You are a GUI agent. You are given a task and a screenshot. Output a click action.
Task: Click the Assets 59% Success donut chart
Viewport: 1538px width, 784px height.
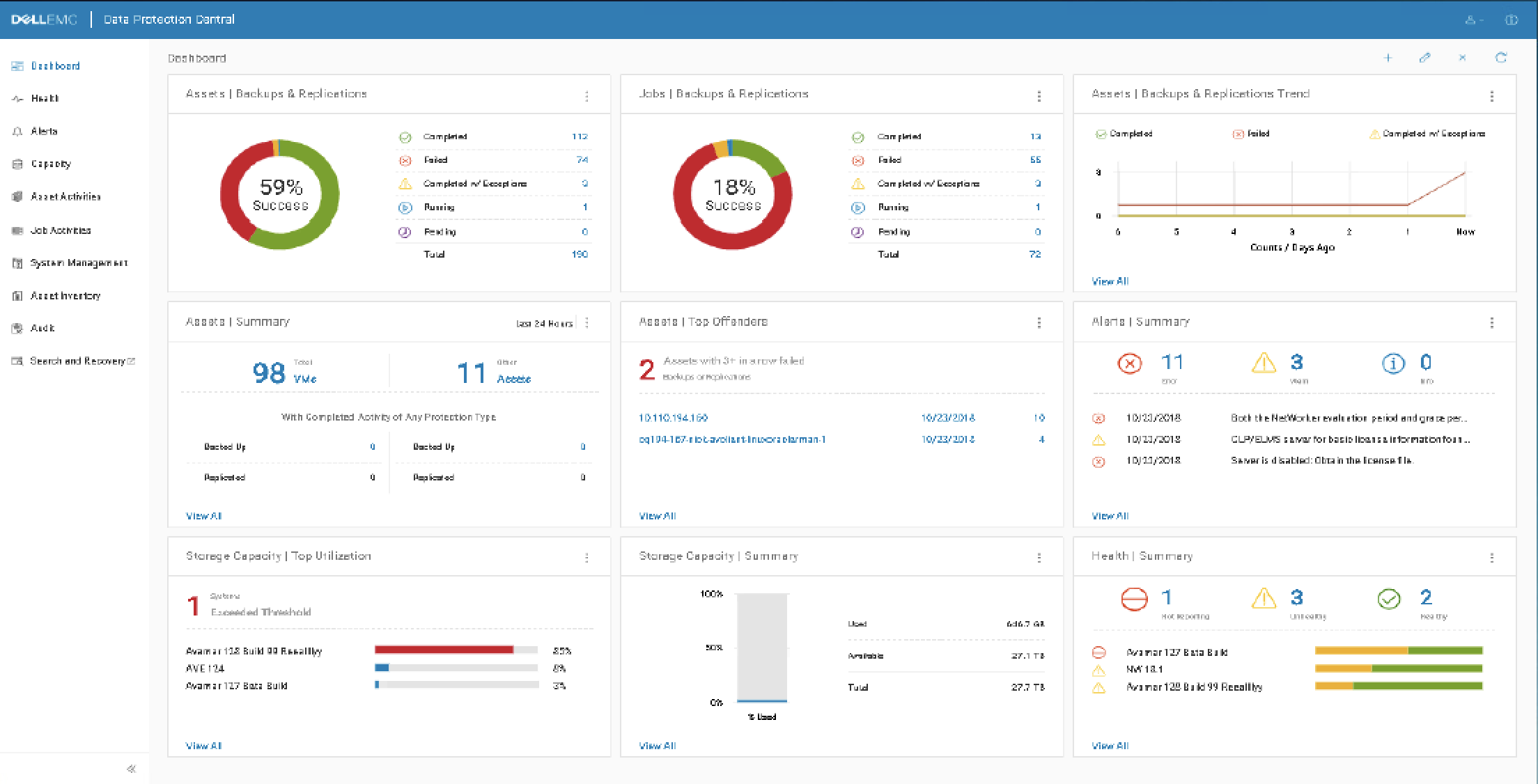(x=279, y=194)
